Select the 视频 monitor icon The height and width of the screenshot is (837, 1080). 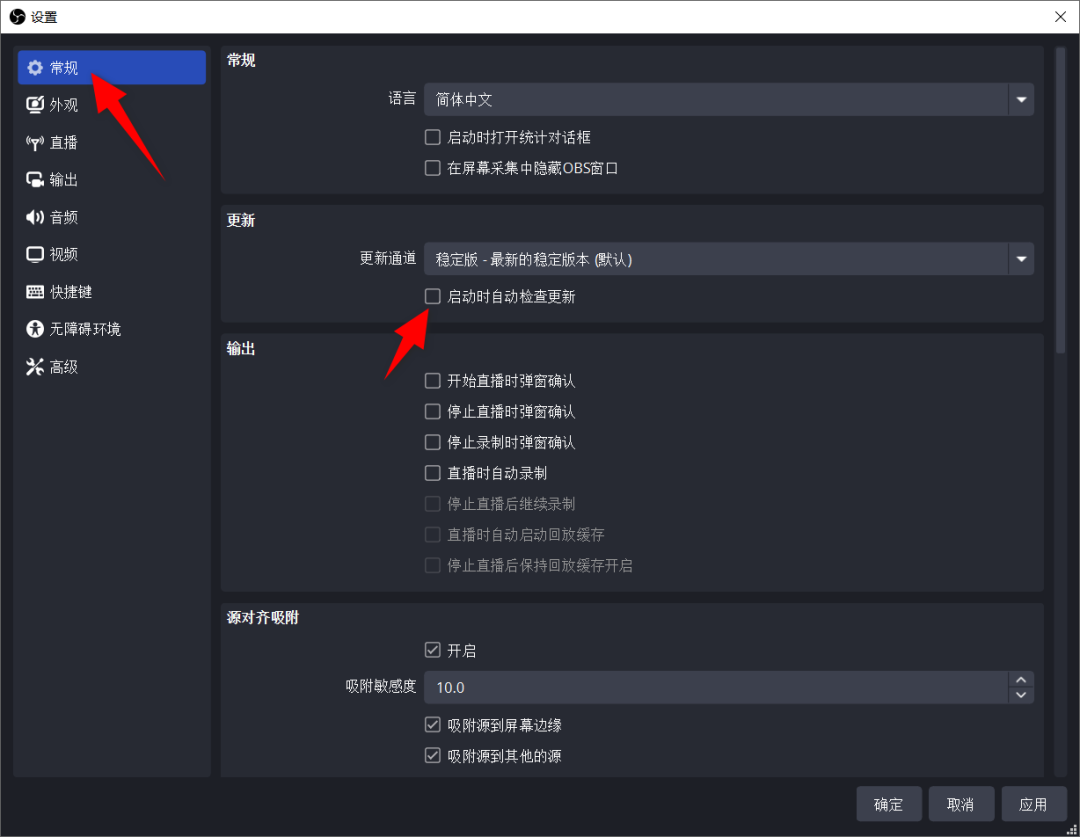[x=34, y=254]
